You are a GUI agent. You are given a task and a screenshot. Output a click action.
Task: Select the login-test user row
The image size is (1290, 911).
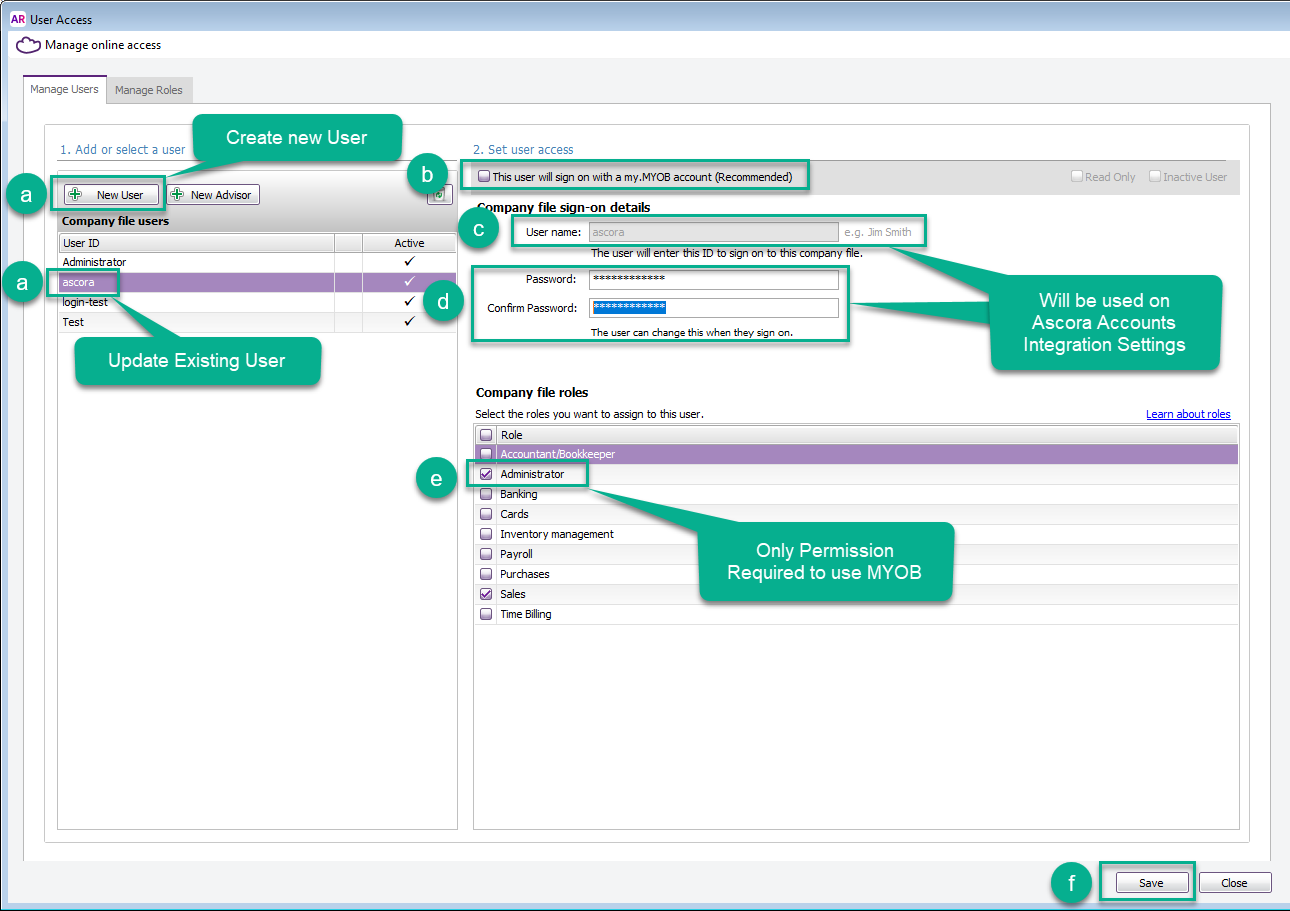coord(85,302)
